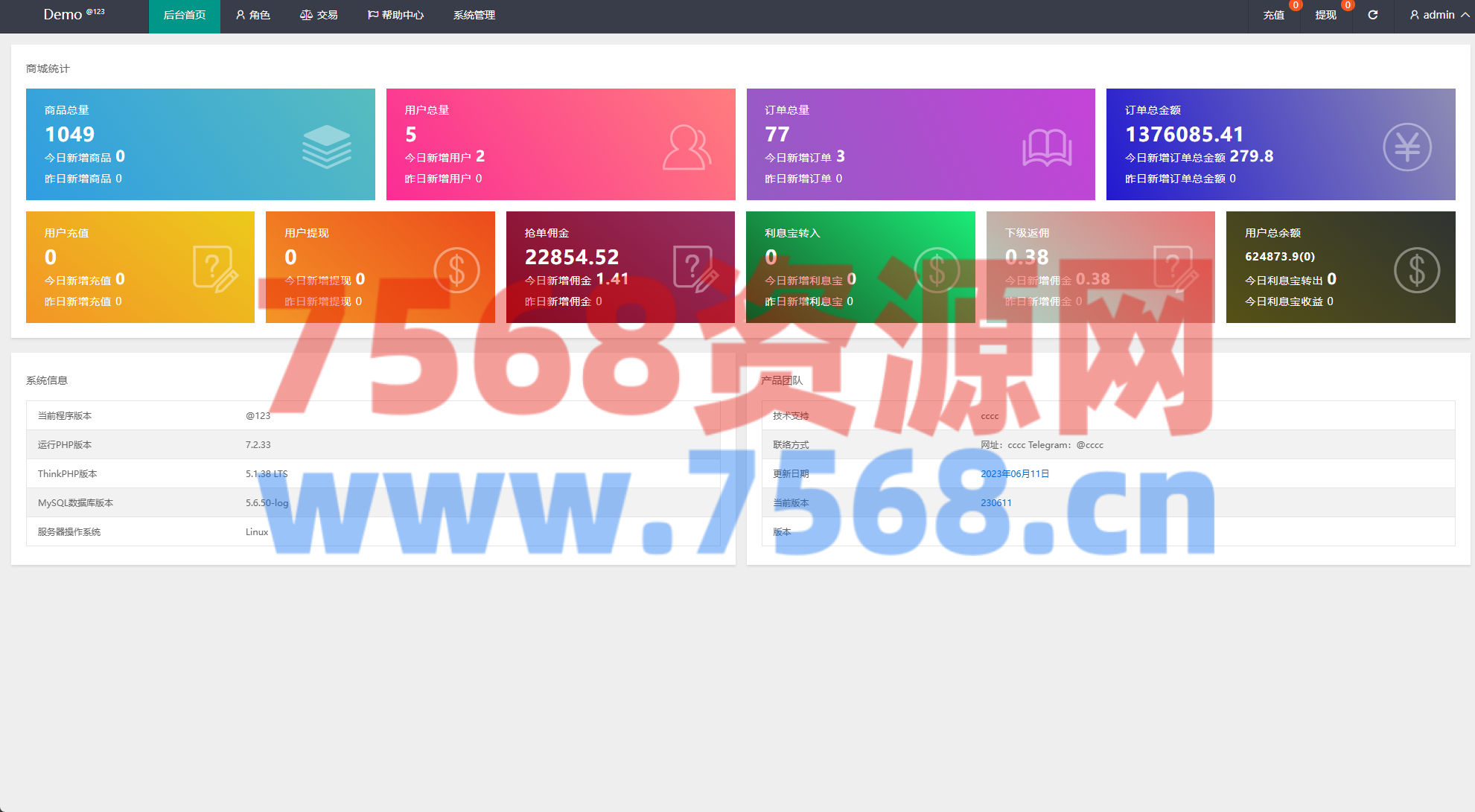Open the 角色 menu
Image resolution: width=1475 pixels, height=812 pixels.
coord(252,15)
